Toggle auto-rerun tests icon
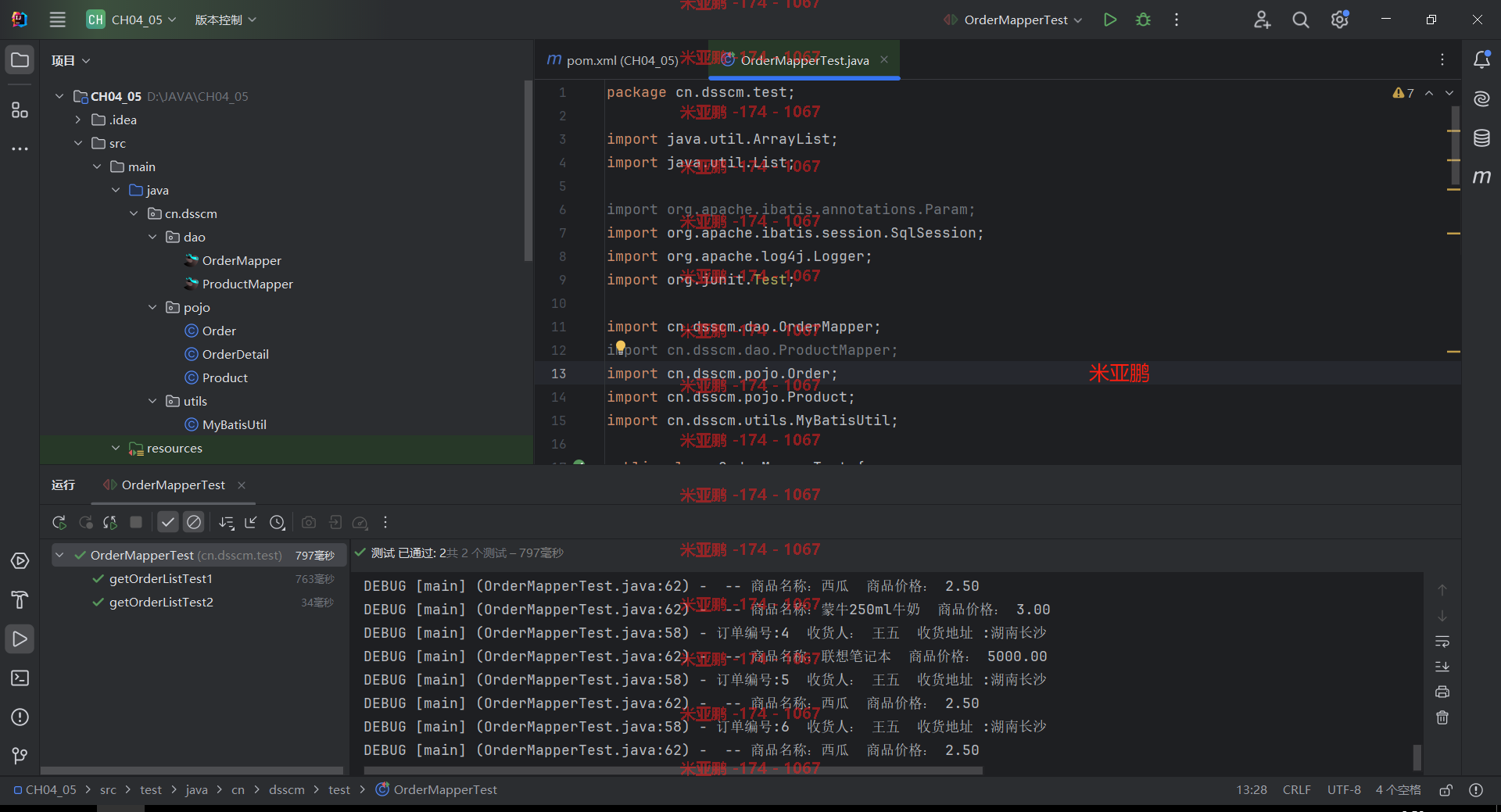 tap(110, 522)
